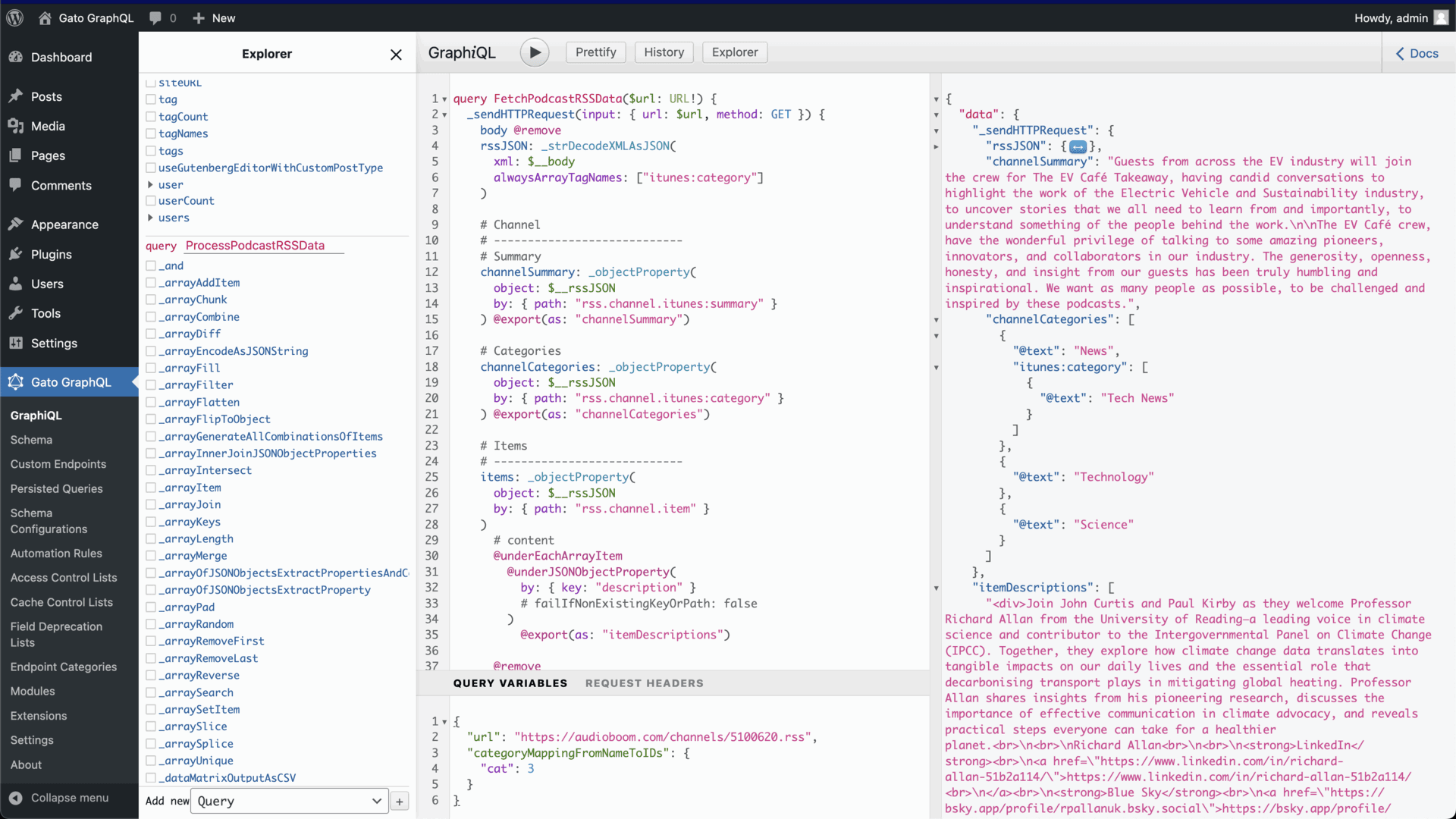Click the Collapse menu arrow icon
The width and height of the screenshot is (1456, 819).
(16, 797)
